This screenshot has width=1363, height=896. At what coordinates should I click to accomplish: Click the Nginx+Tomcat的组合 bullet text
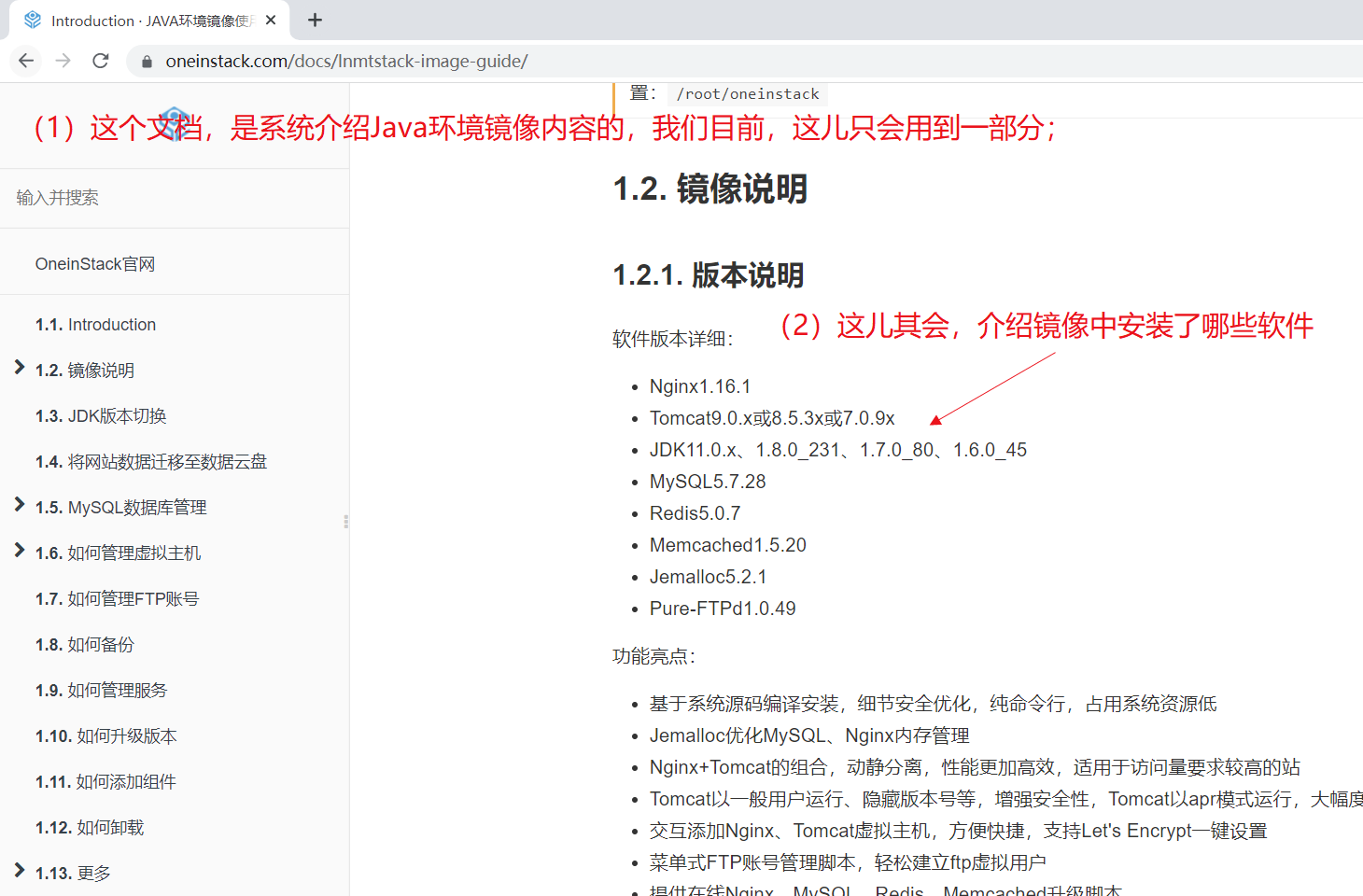click(976, 767)
